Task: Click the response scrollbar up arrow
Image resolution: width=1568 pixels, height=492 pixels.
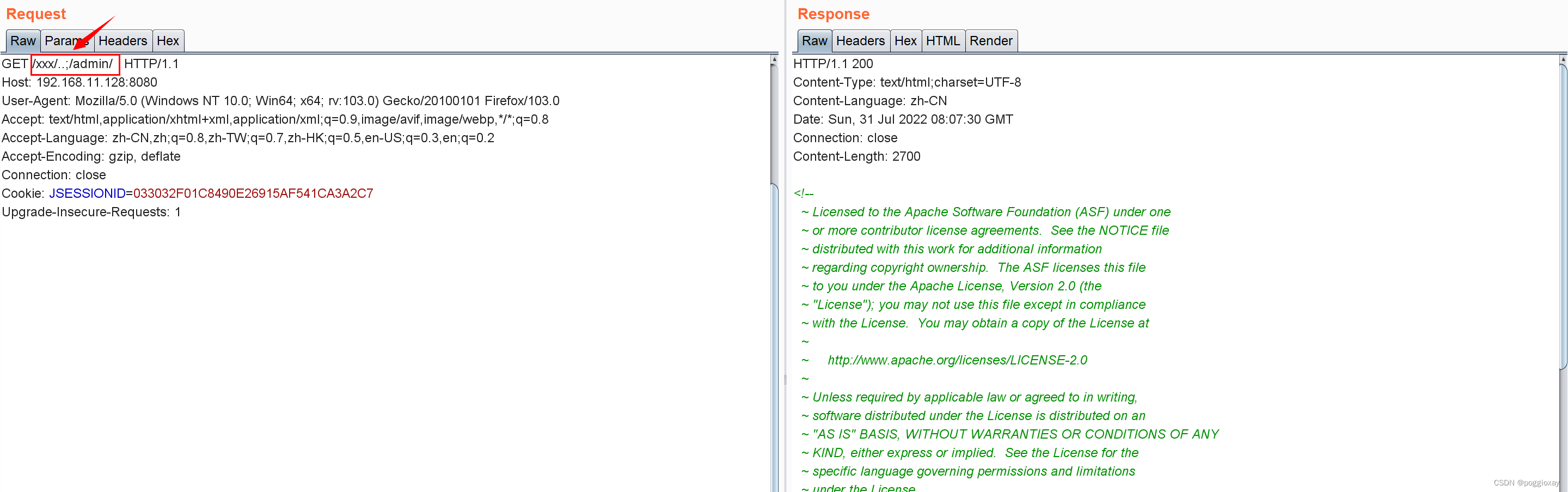Action: pyautogui.click(x=1563, y=60)
